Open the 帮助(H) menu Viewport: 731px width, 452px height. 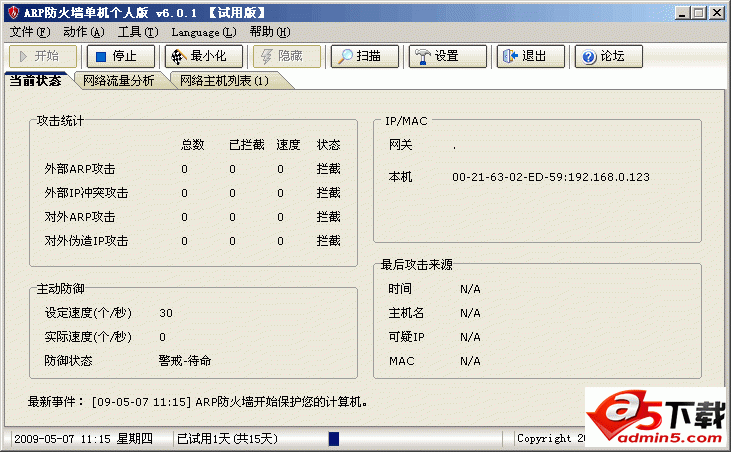pos(269,32)
